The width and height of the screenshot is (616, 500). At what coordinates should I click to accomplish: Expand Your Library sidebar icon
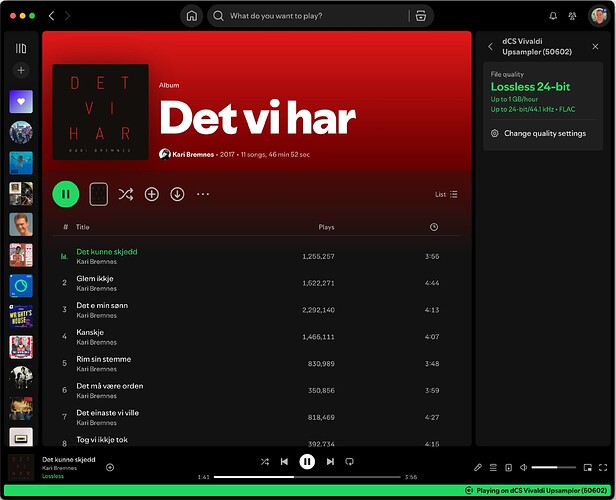(x=21, y=48)
